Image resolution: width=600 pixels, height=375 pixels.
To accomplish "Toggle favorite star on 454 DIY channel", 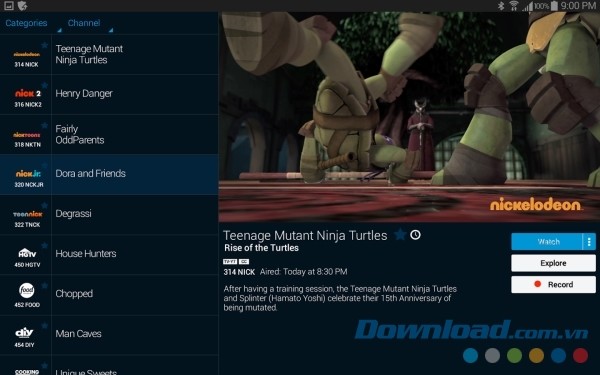I will (x=45, y=325).
